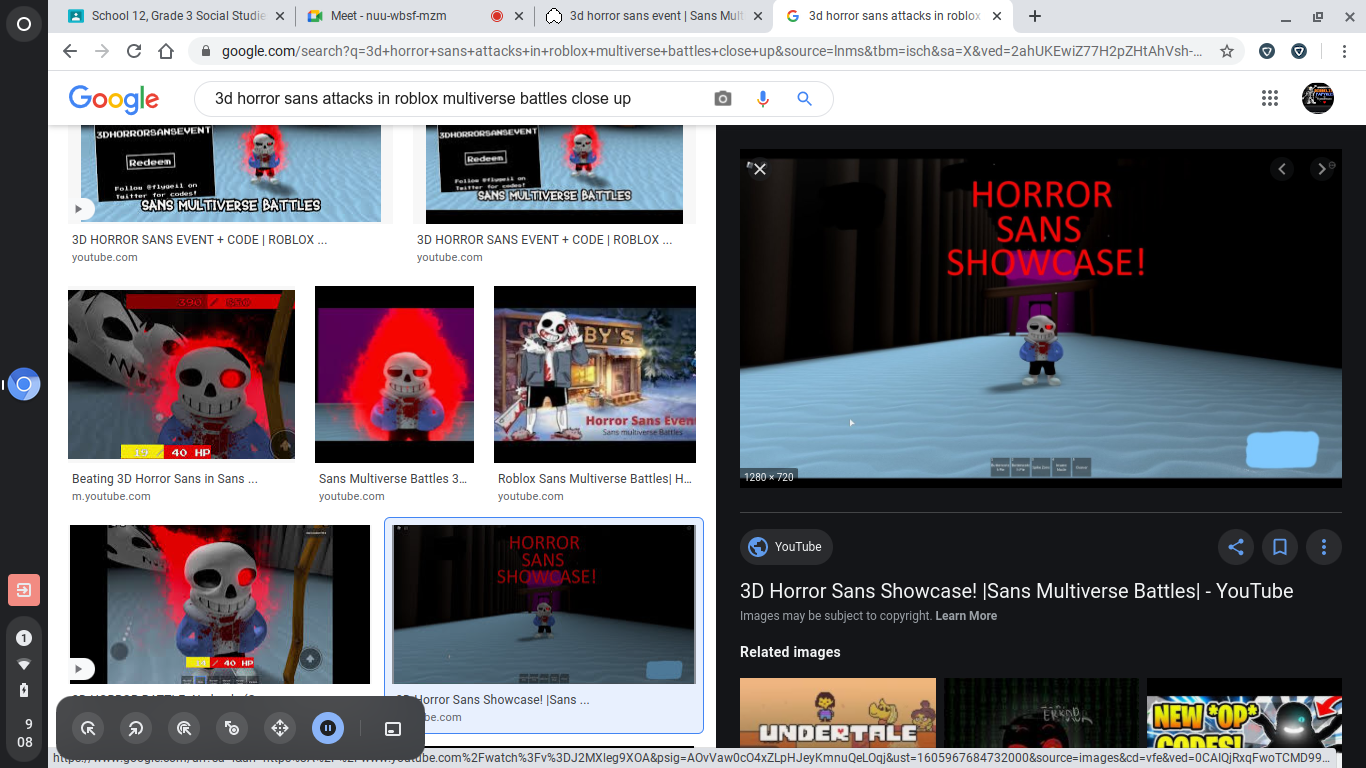Search by image with the camera icon
Screen dimensions: 1366x768
(723, 98)
